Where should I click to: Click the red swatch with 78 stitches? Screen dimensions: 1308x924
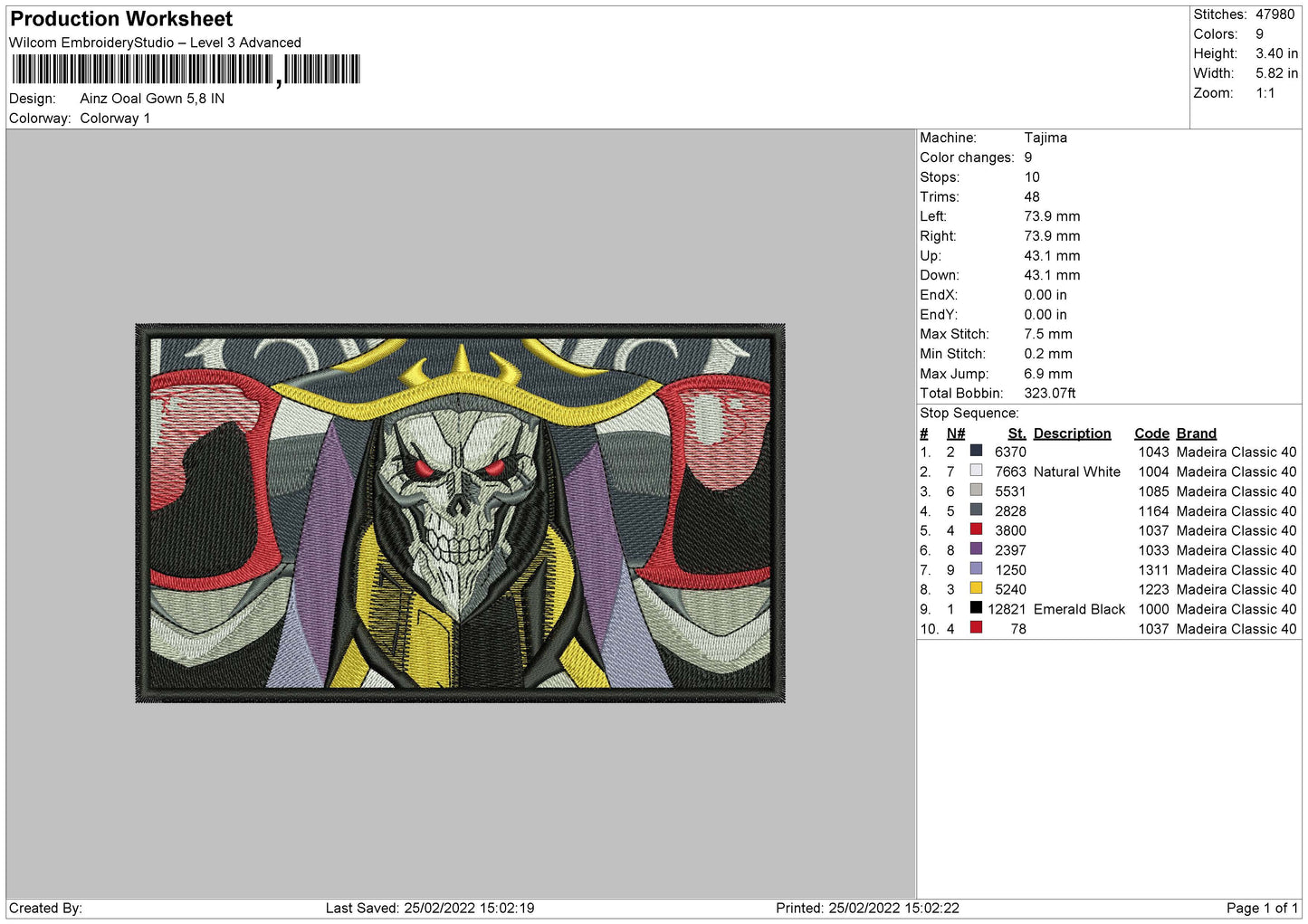[x=976, y=628]
